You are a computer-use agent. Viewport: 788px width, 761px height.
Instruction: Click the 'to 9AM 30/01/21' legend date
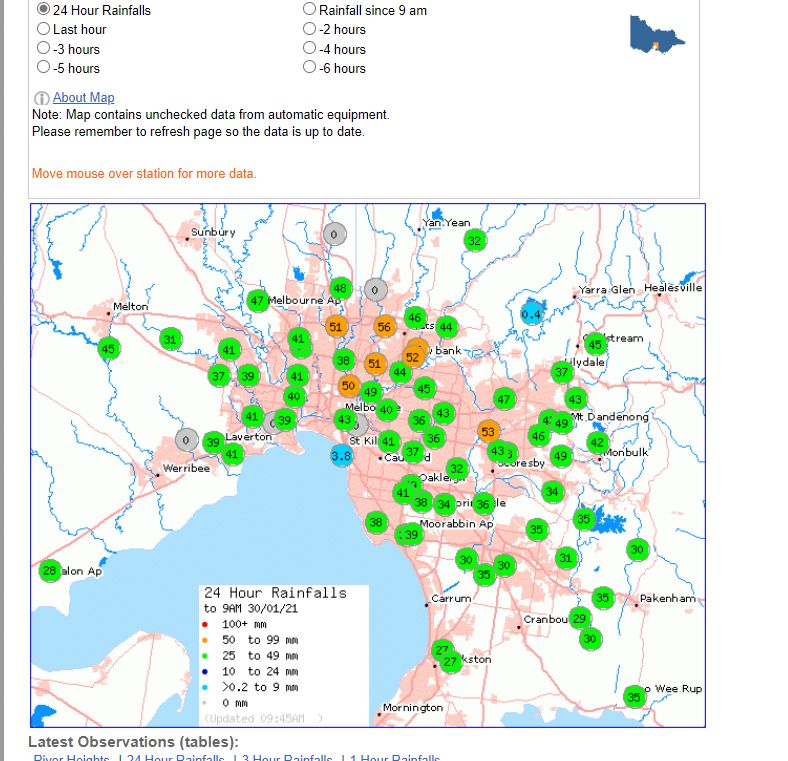coord(250,609)
